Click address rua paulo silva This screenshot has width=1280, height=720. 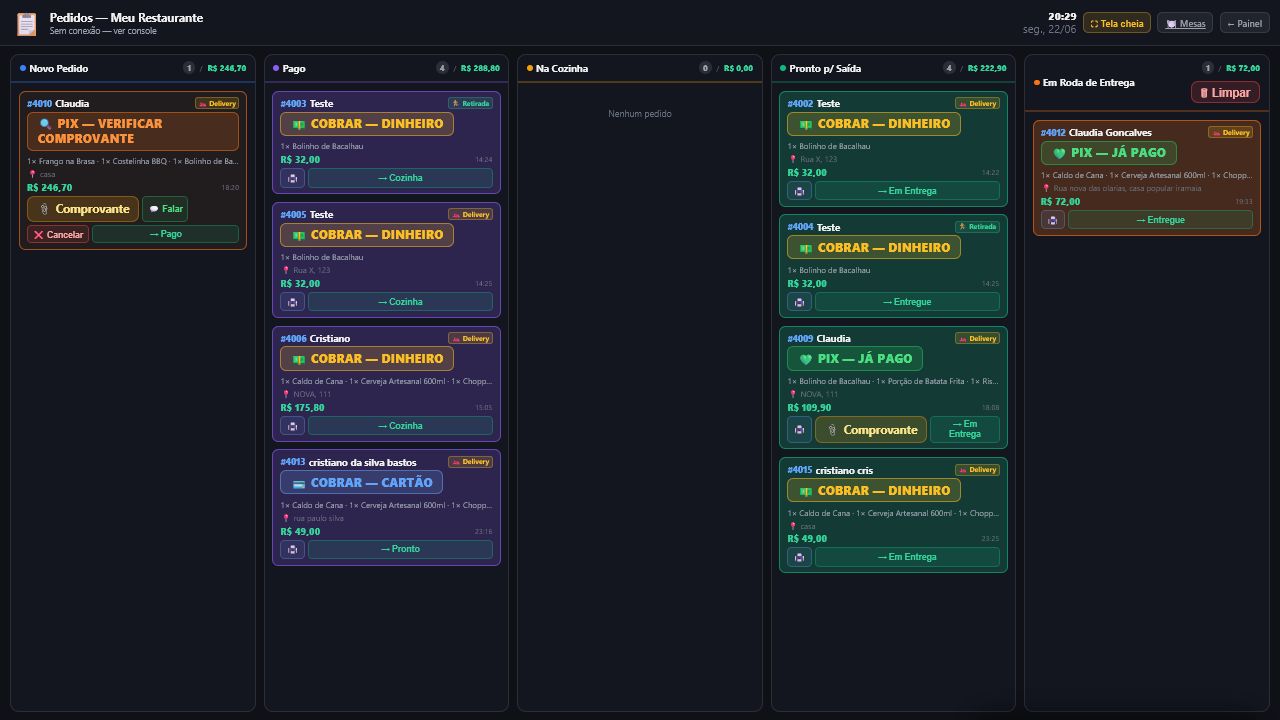click(x=317, y=519)
